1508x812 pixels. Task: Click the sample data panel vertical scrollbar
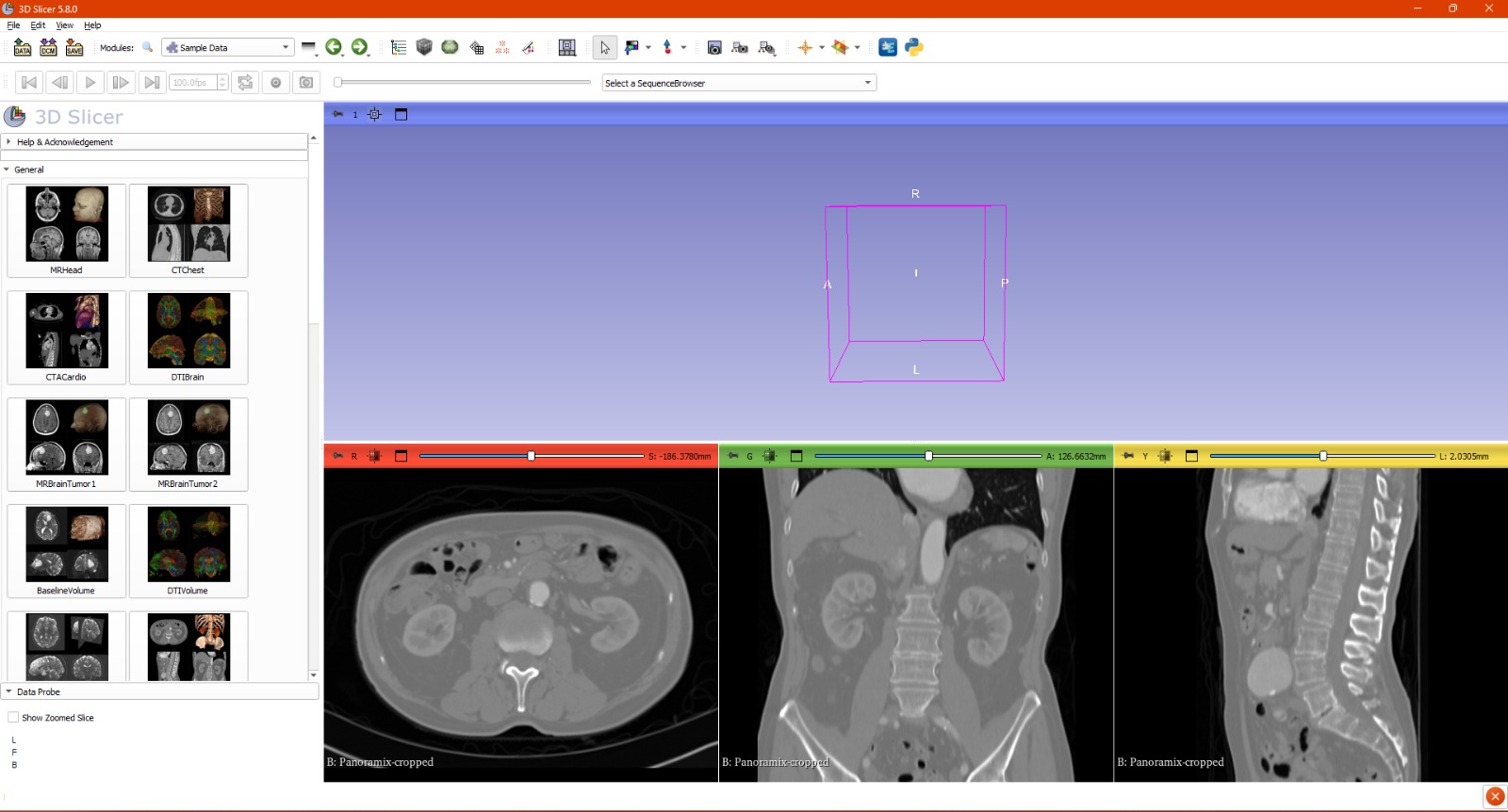pos(314,407)
